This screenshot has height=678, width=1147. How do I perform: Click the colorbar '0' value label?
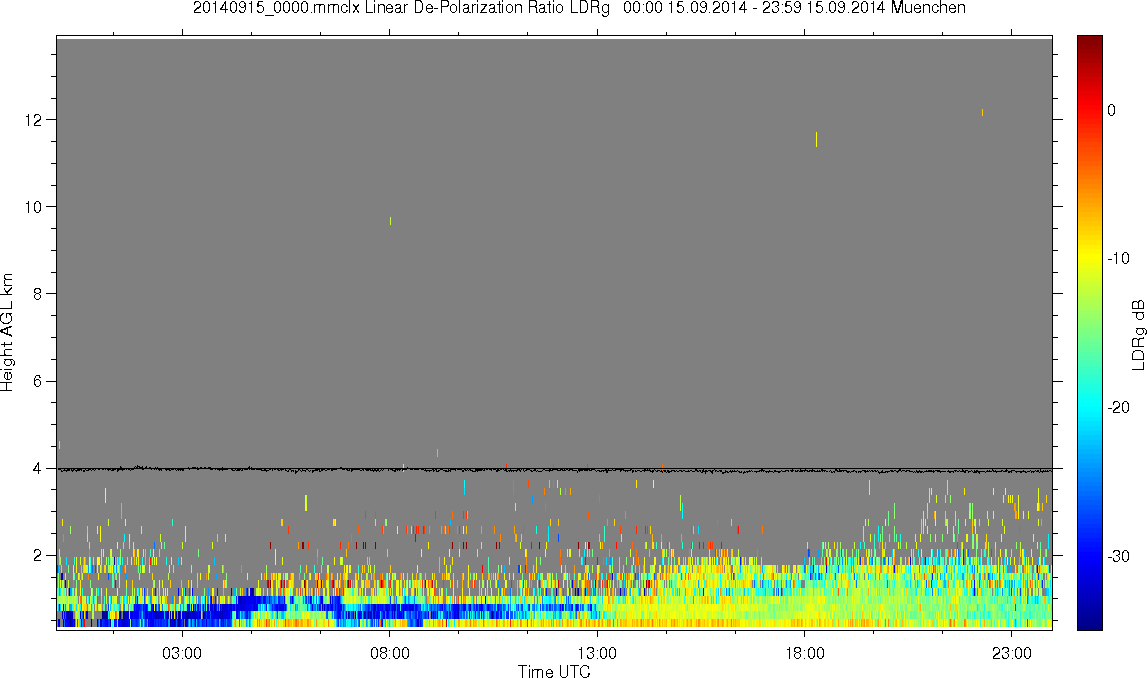tap(1112, 110)
